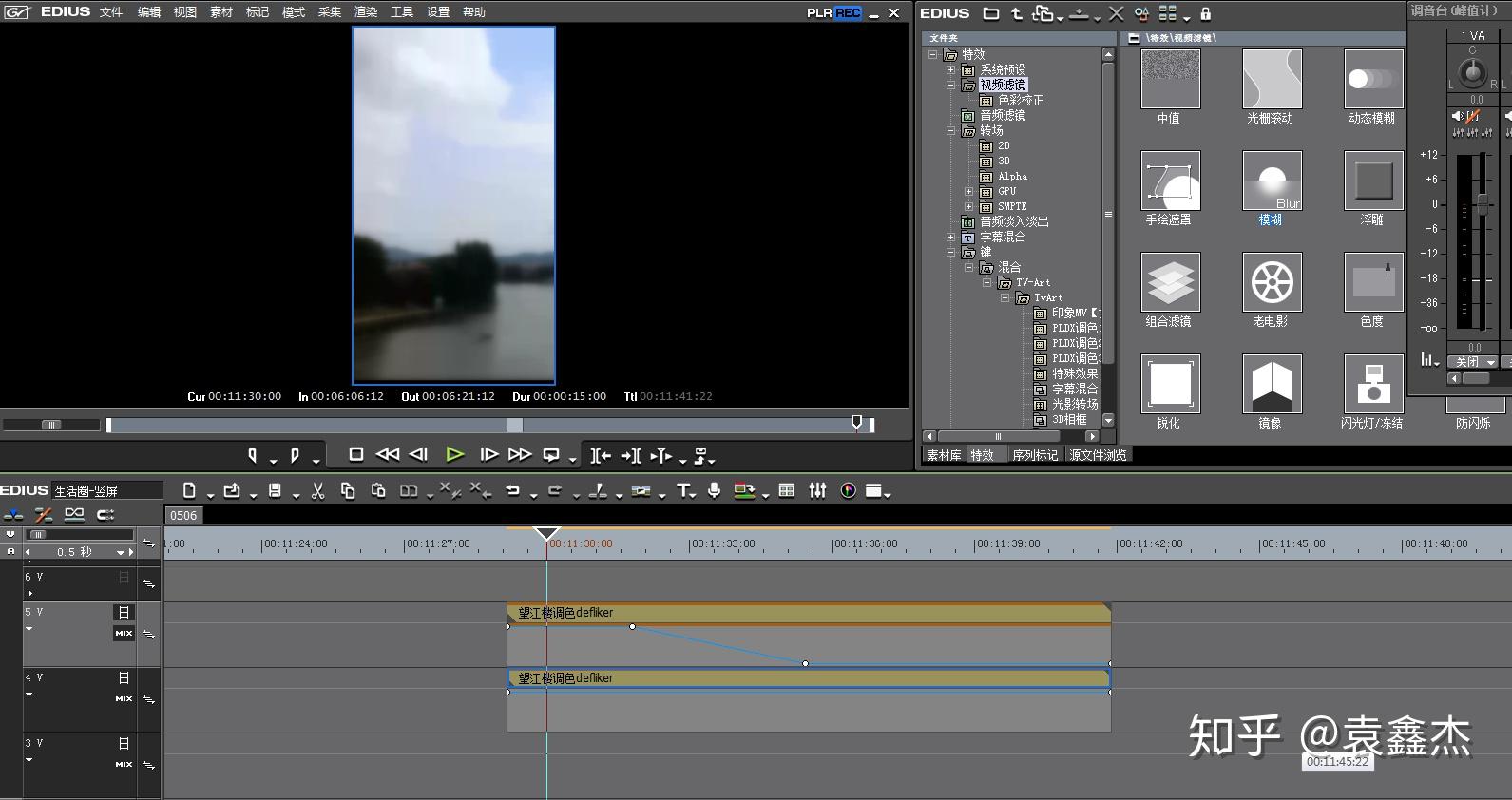Collapse the 转场 tree node
Screen dimensions: 1512x800
tap(950, 130)
